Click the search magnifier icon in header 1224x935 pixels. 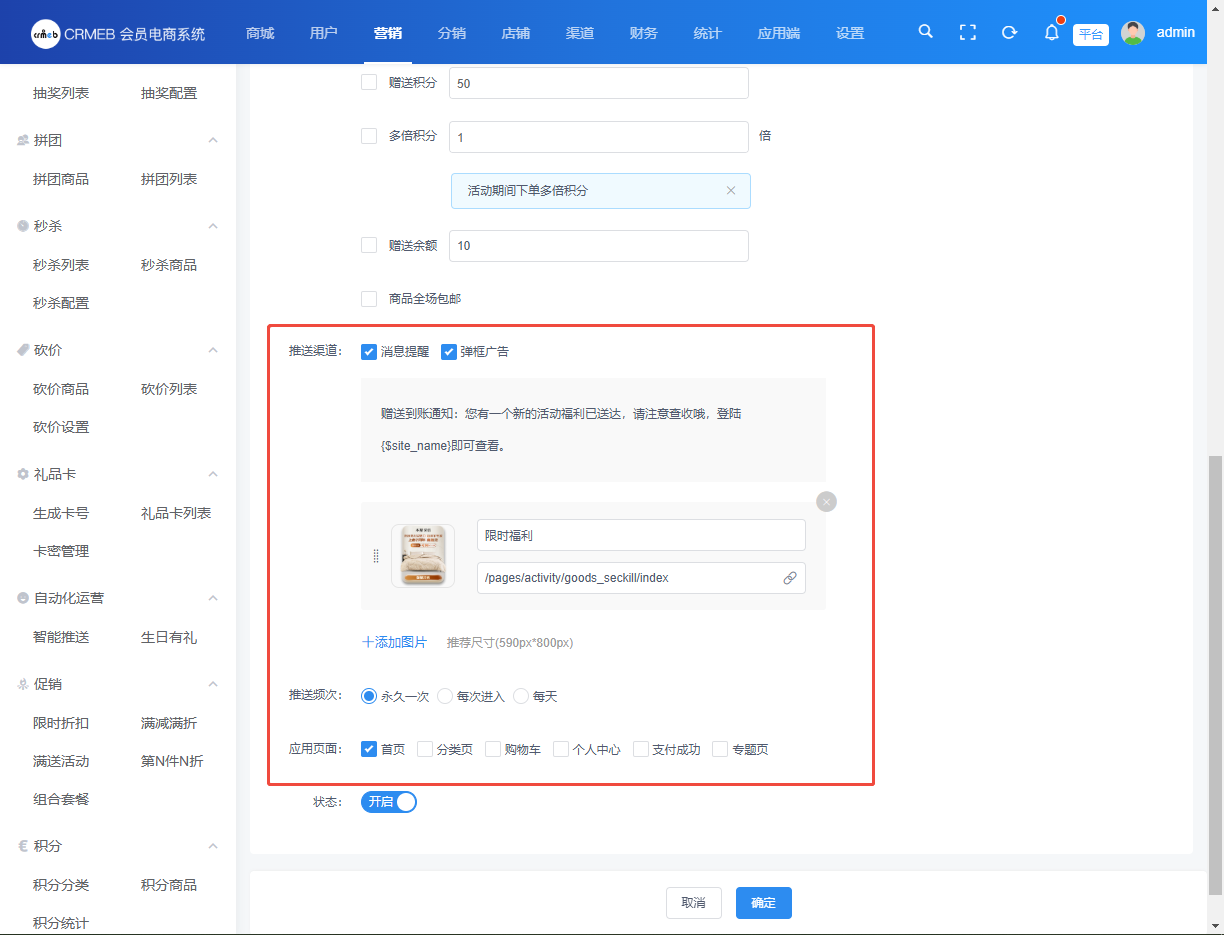click(926, 32)
